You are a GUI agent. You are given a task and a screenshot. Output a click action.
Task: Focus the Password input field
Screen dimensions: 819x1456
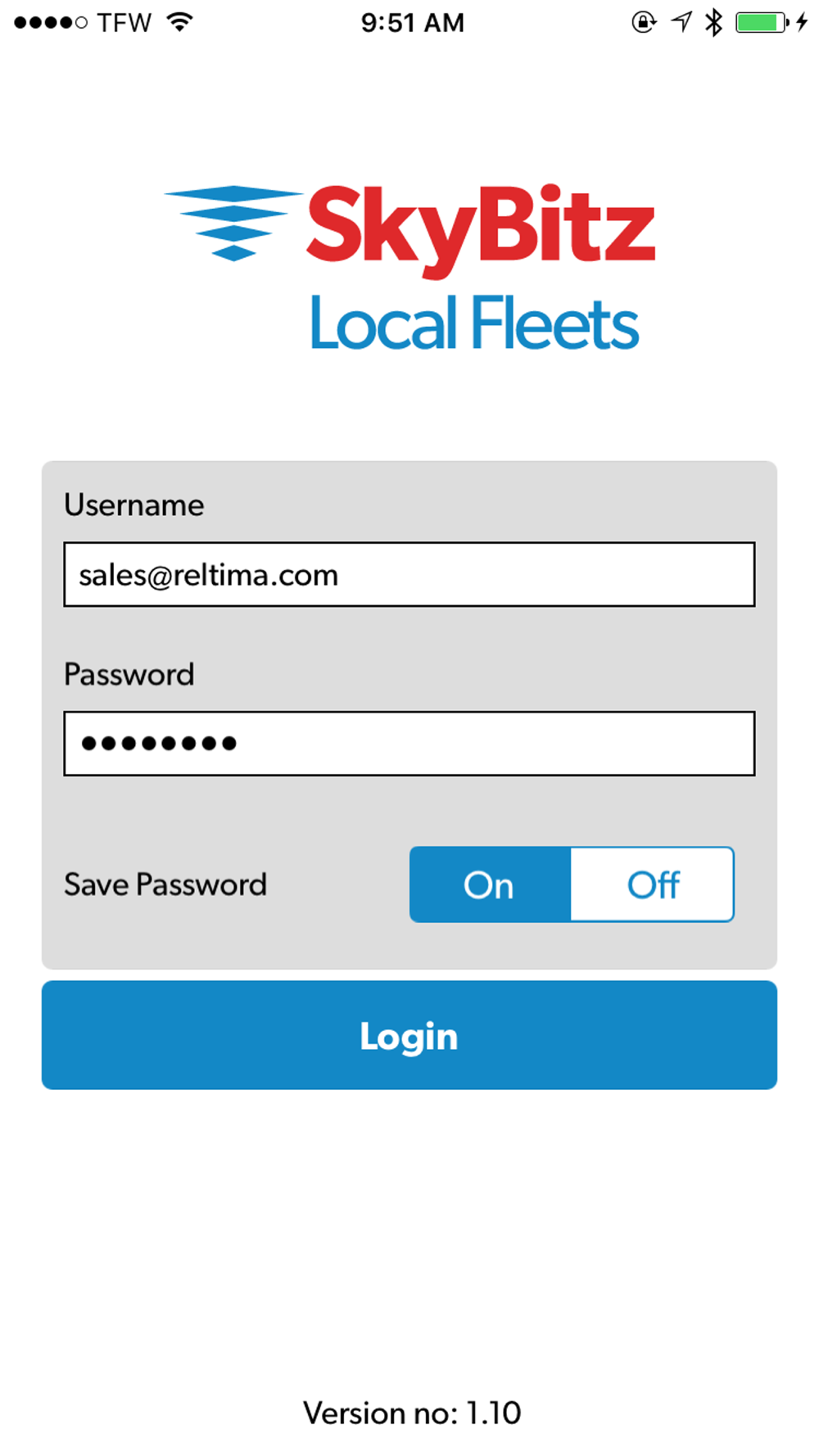click(409, 744)
